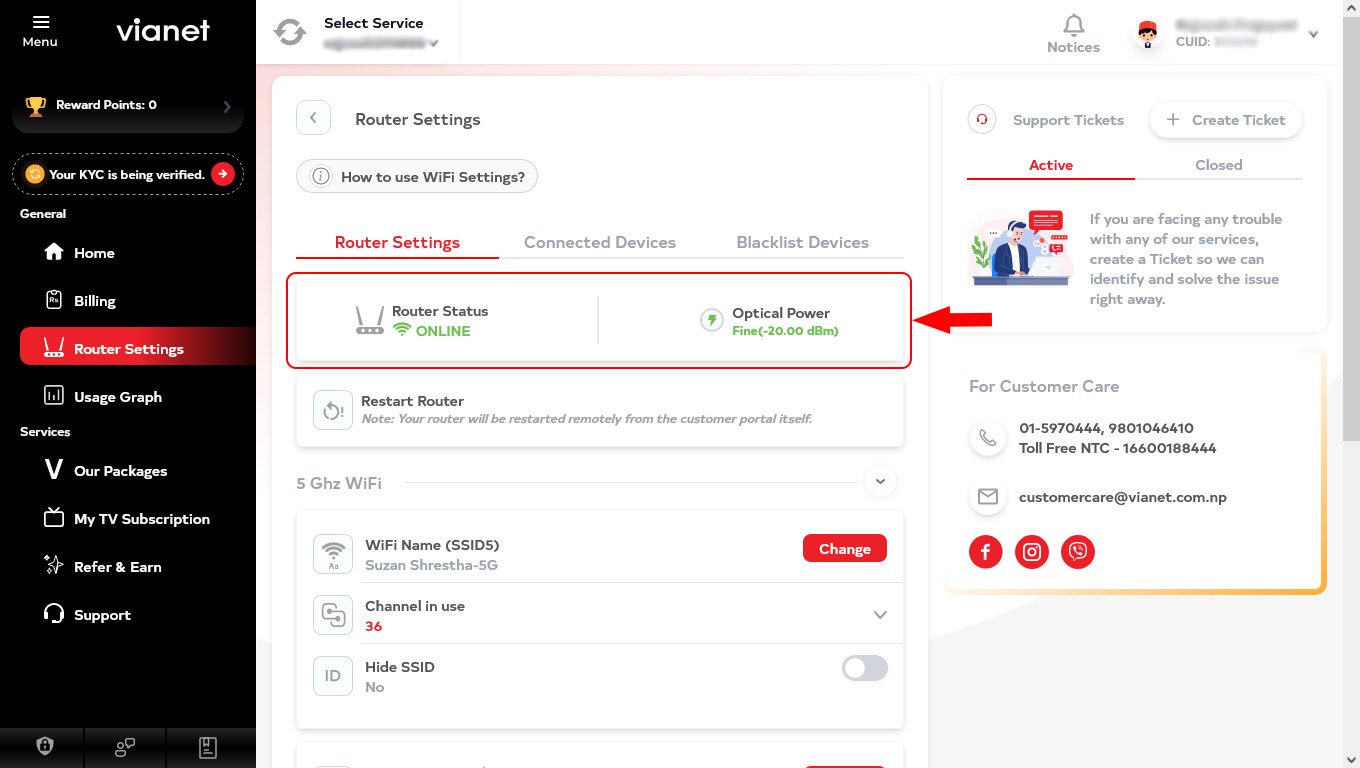Open customercare@vianet.com.np email link
Screen dimensions: 1360x768
[x=1122, y=497]
